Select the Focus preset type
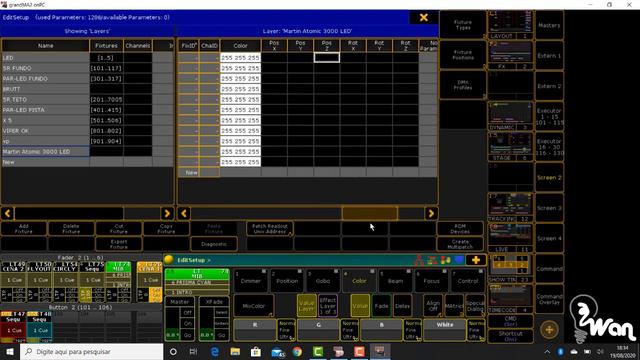 pyautogui.click(x=431, y=281)
